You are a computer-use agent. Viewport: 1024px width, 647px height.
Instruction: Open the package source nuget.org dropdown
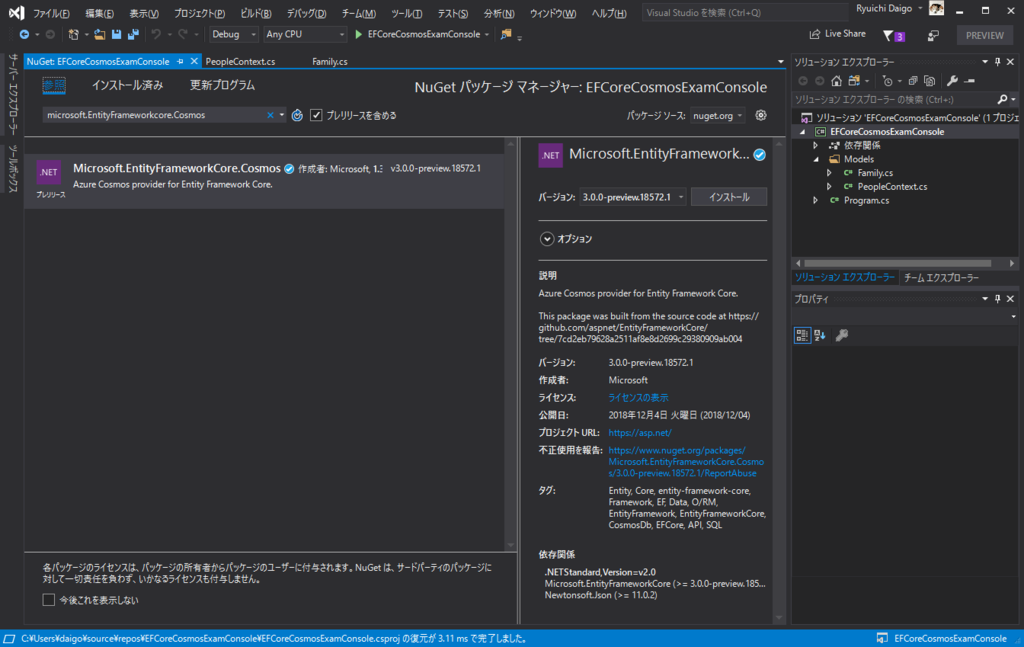point(718,116)
